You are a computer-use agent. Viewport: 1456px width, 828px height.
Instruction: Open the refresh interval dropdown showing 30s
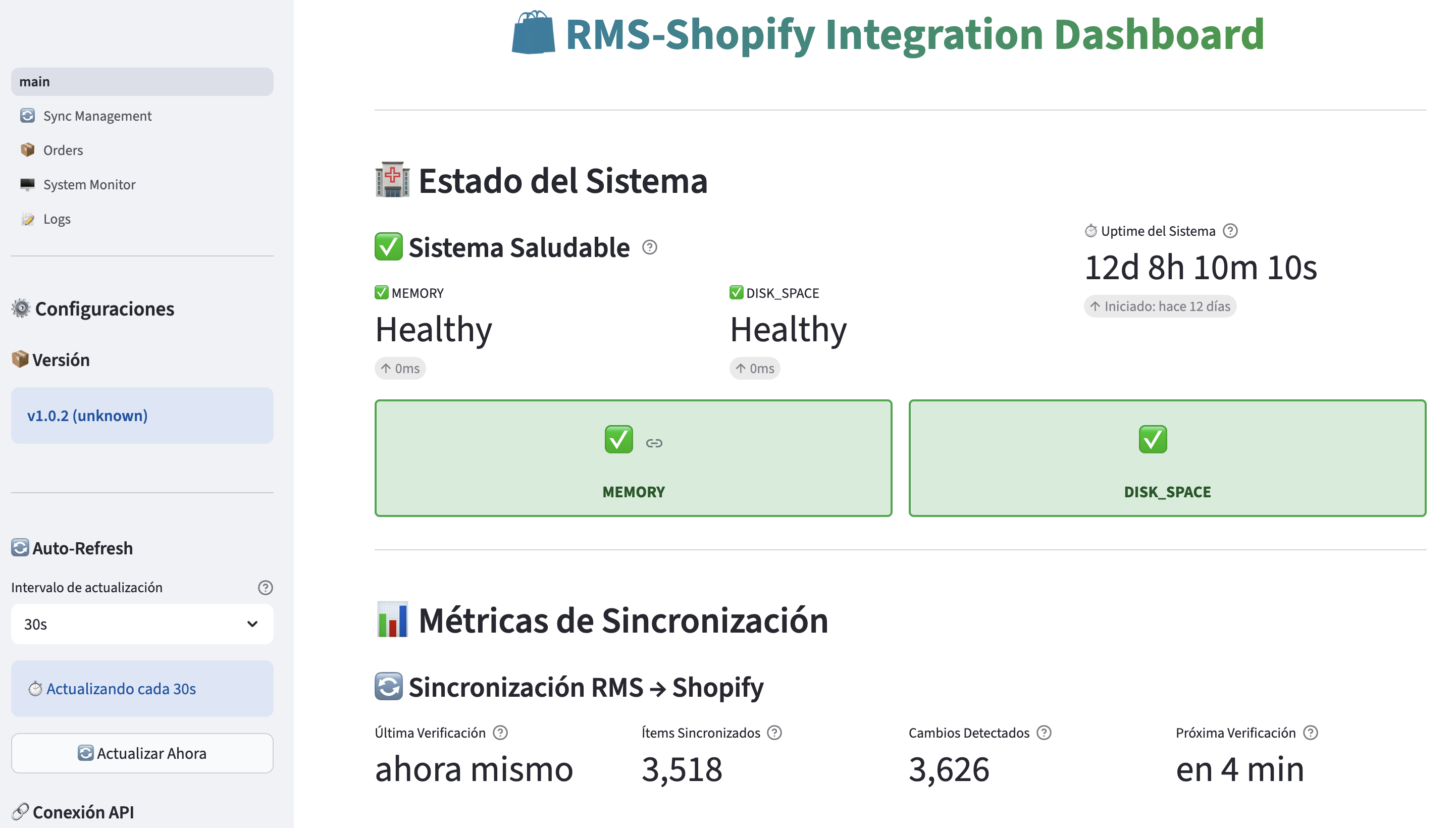(x=141, y=624)
